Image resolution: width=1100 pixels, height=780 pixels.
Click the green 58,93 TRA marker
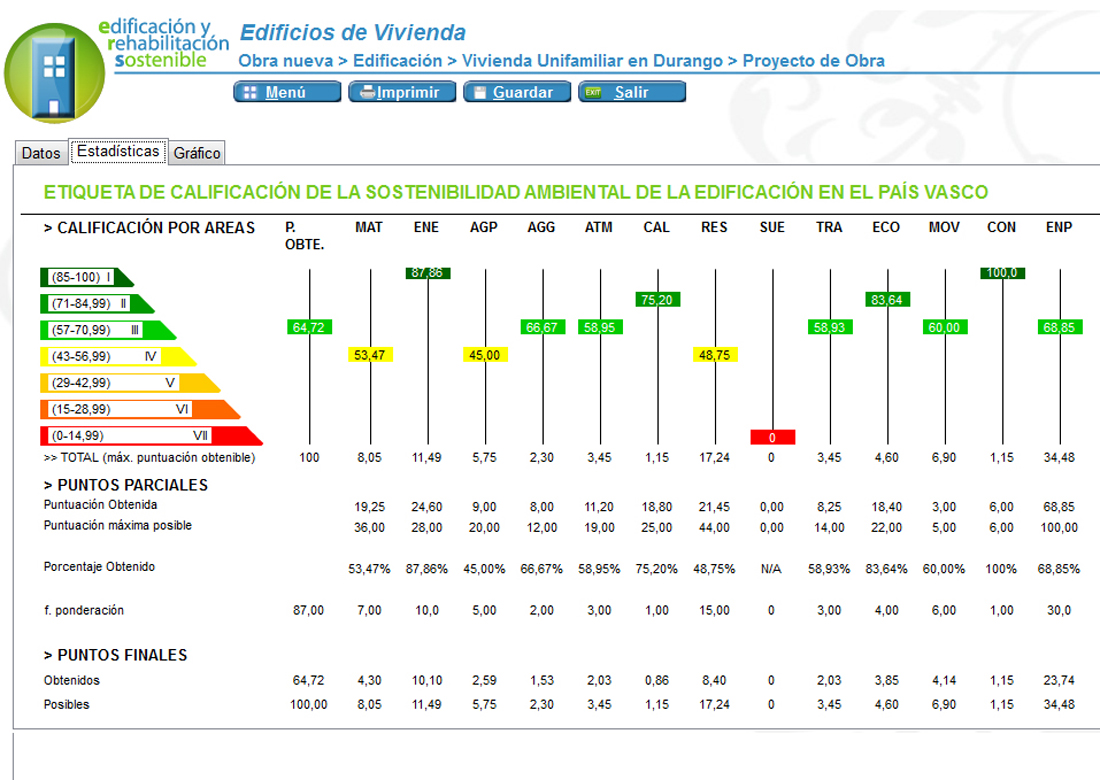830,328
